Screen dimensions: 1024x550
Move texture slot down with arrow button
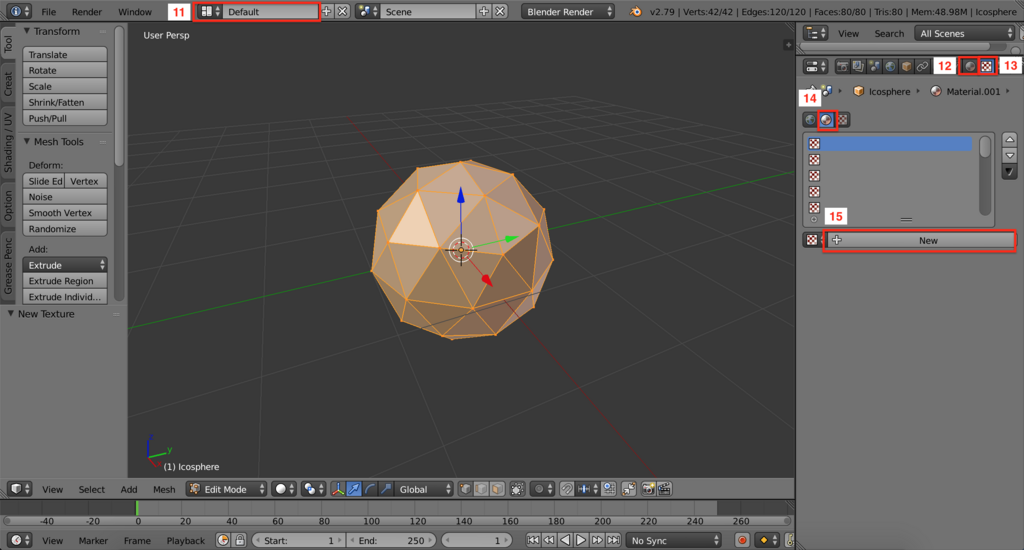[1010, 155]
